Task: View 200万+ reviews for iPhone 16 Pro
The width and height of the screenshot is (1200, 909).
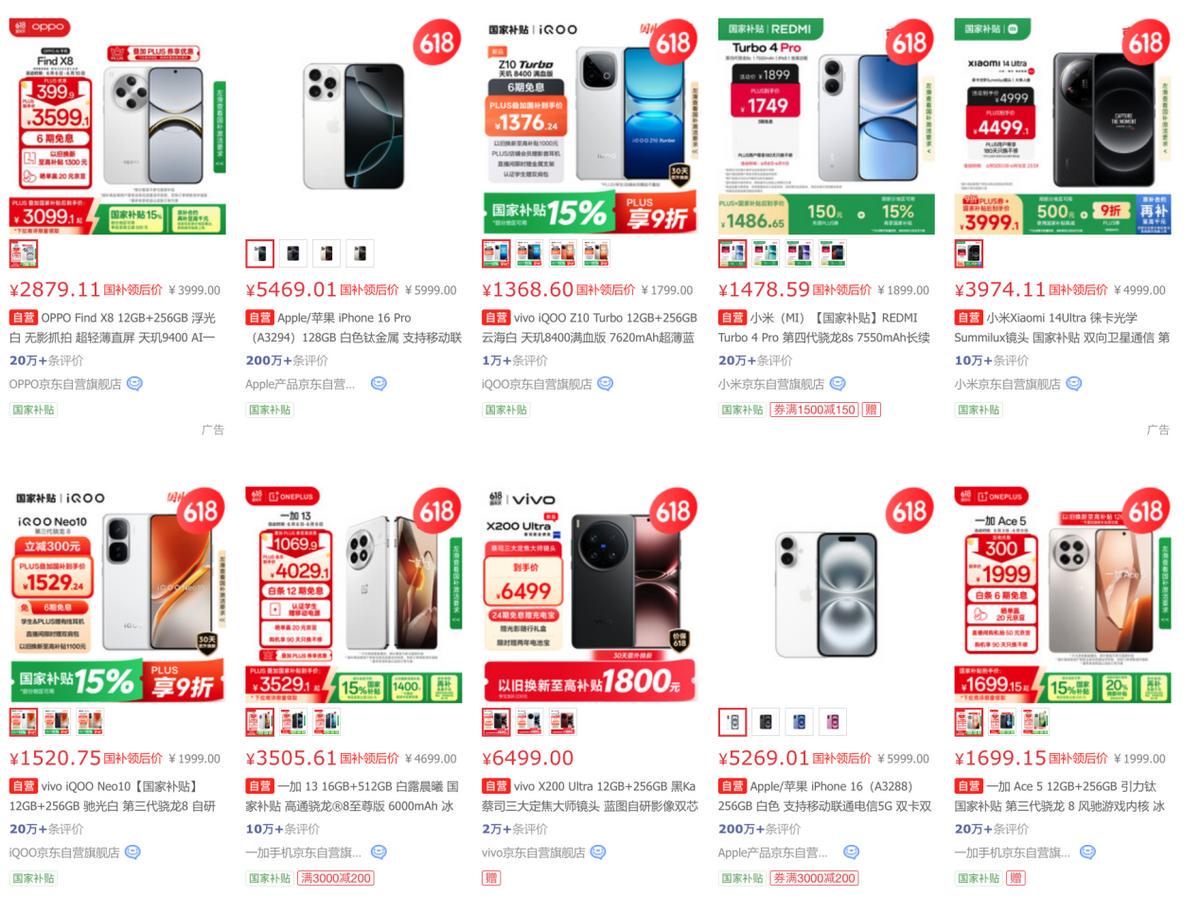Action: tap(278, 360)
